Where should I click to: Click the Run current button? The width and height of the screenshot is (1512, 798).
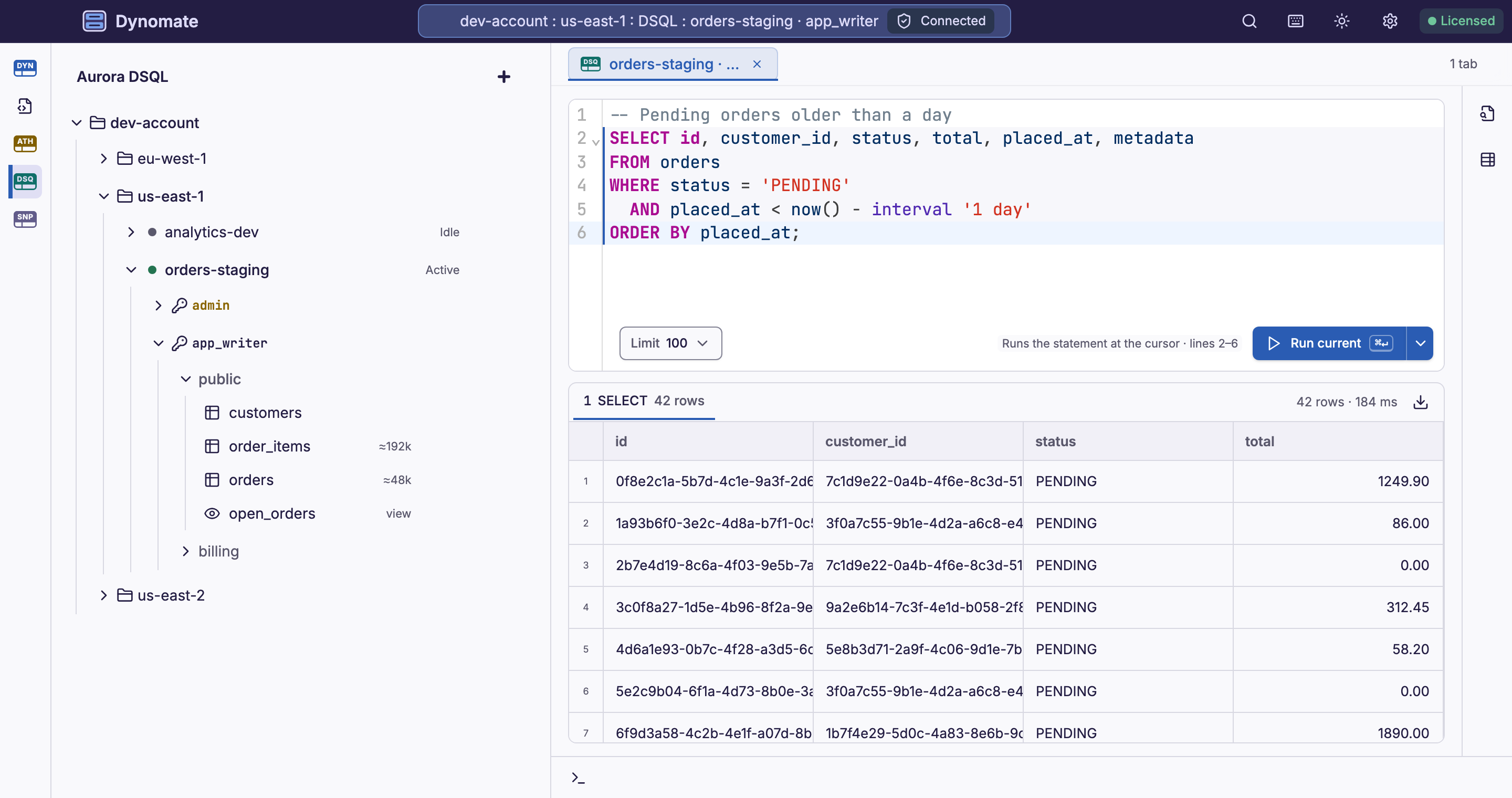pos(1329,343)
